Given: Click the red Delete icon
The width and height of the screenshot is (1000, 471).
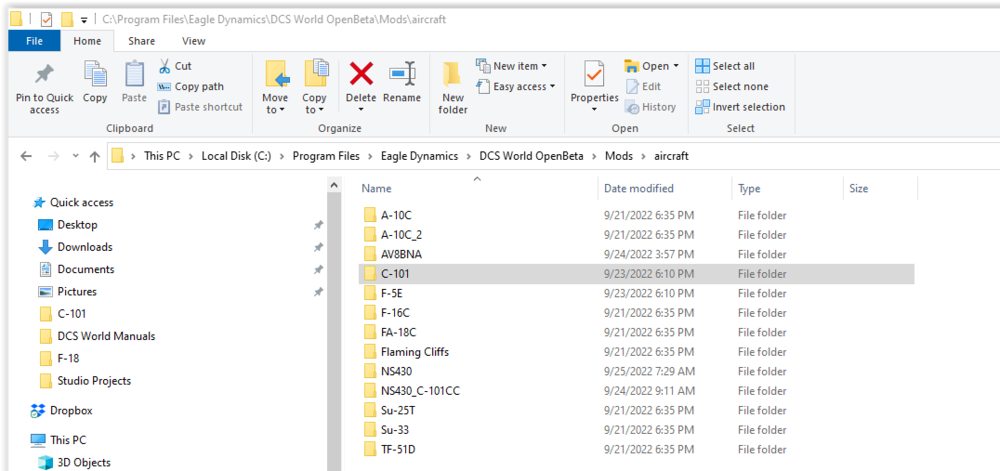Looking at the screenshot, I should pos(361,74).
